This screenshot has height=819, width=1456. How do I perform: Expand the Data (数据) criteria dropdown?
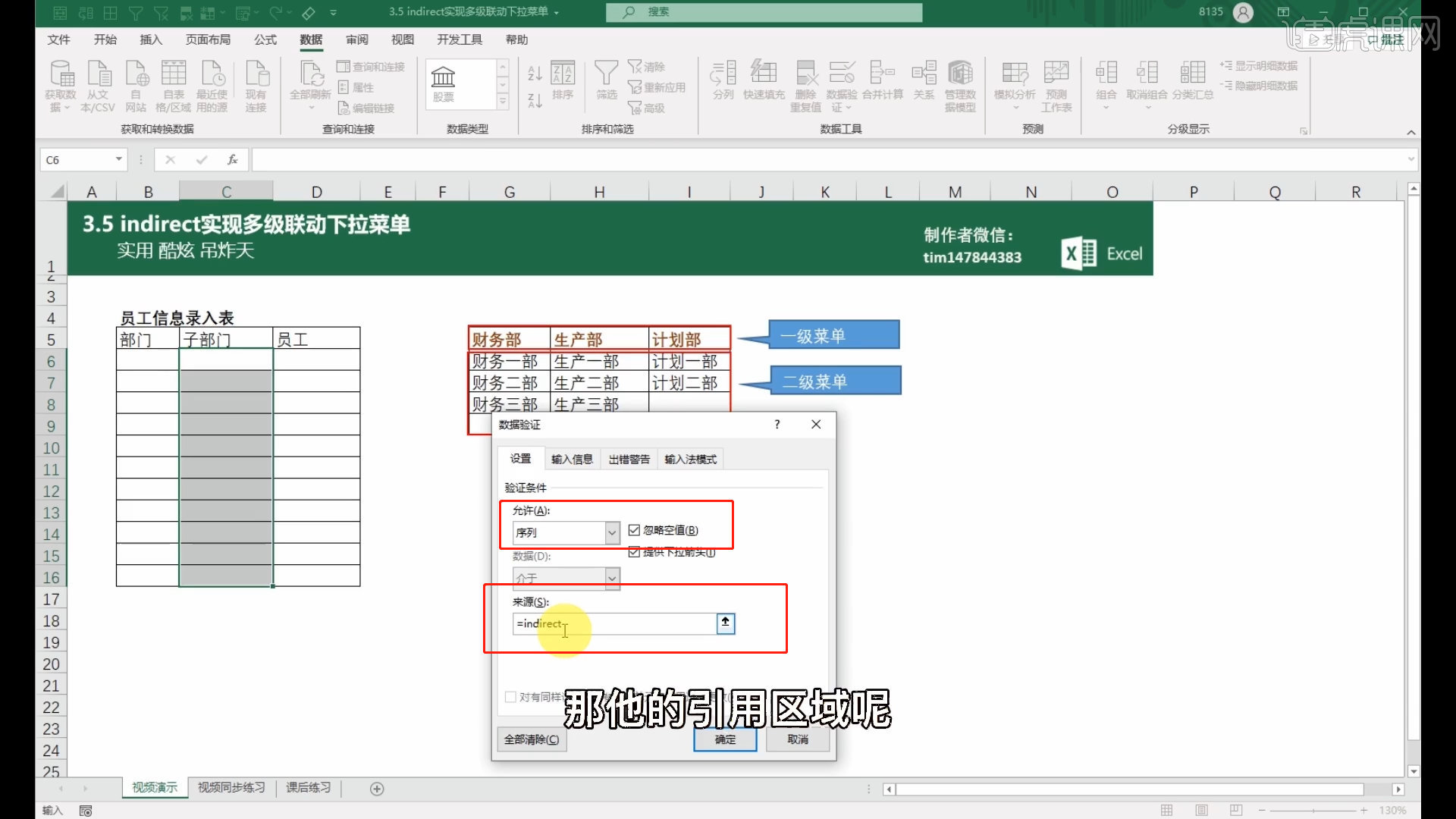[612, 578]
